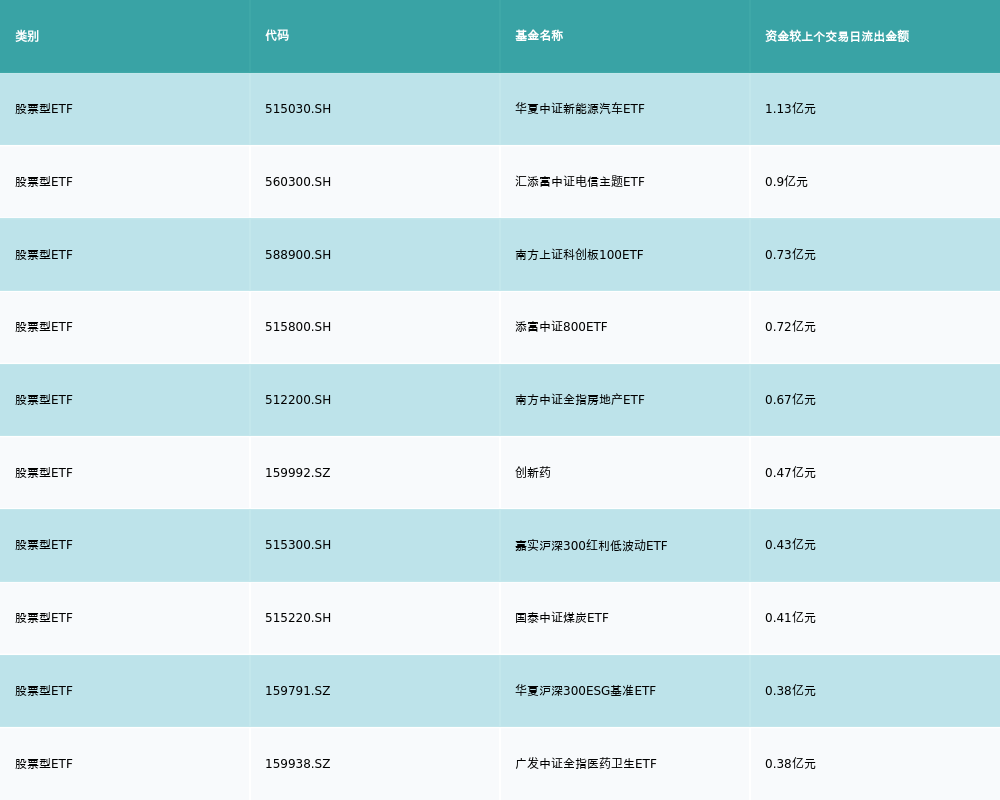Click fund name 国泰中证煤炭ETF
This screenshot has width=1000, height=800.
coord(562,618)
